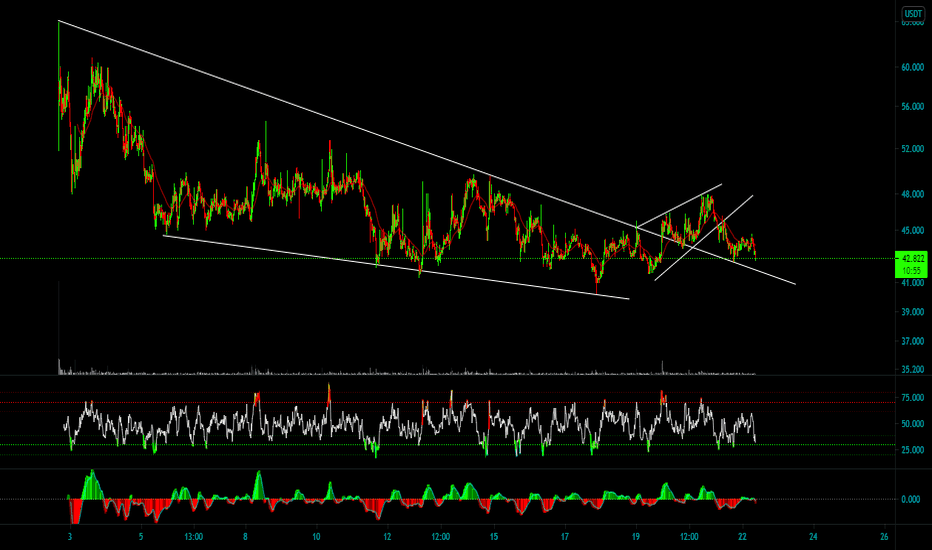Click the date label 8 on time axis
This screenshot has width=932, height=550.
click(245, 537)
